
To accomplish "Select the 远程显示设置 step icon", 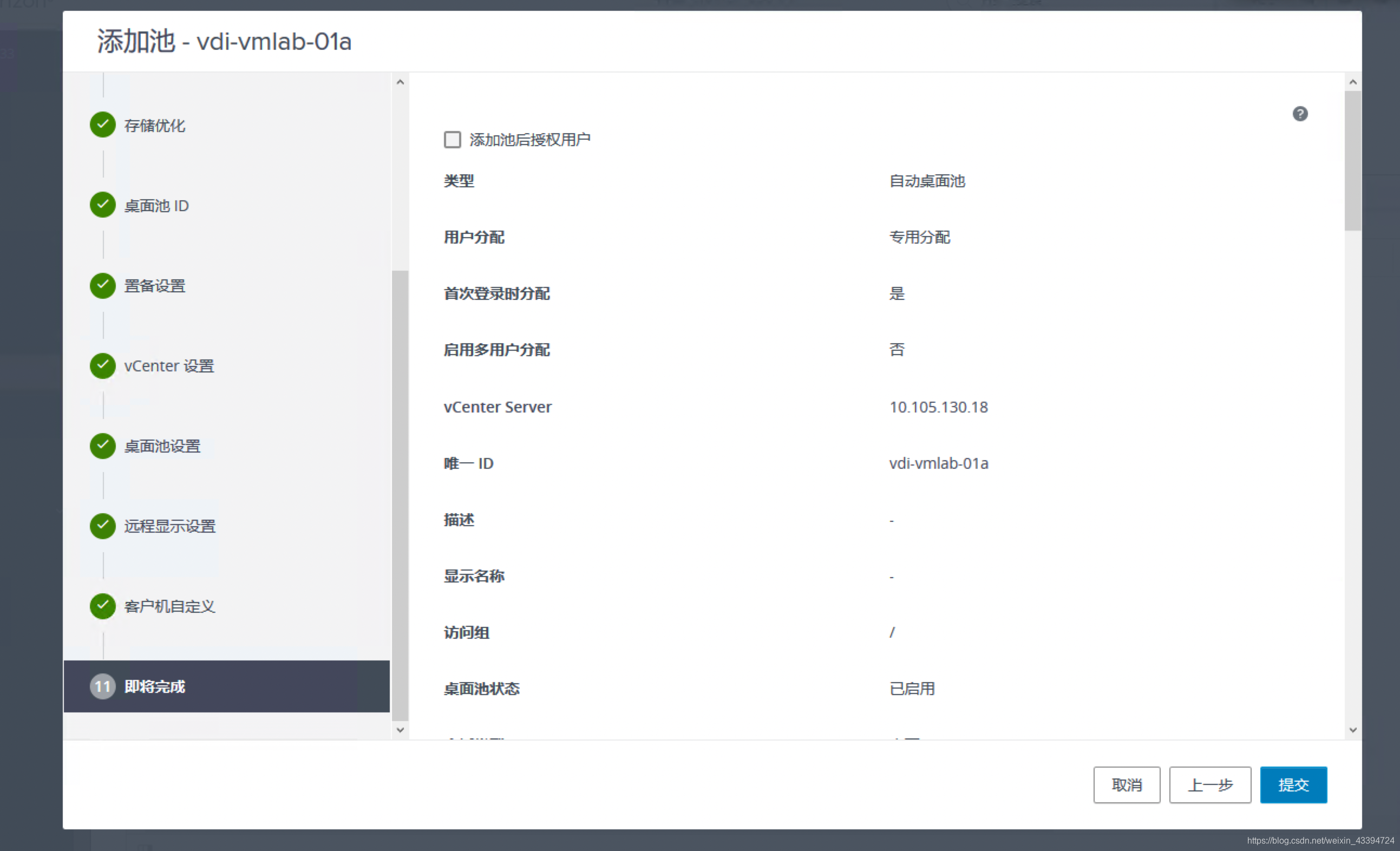I will point(102,526).
